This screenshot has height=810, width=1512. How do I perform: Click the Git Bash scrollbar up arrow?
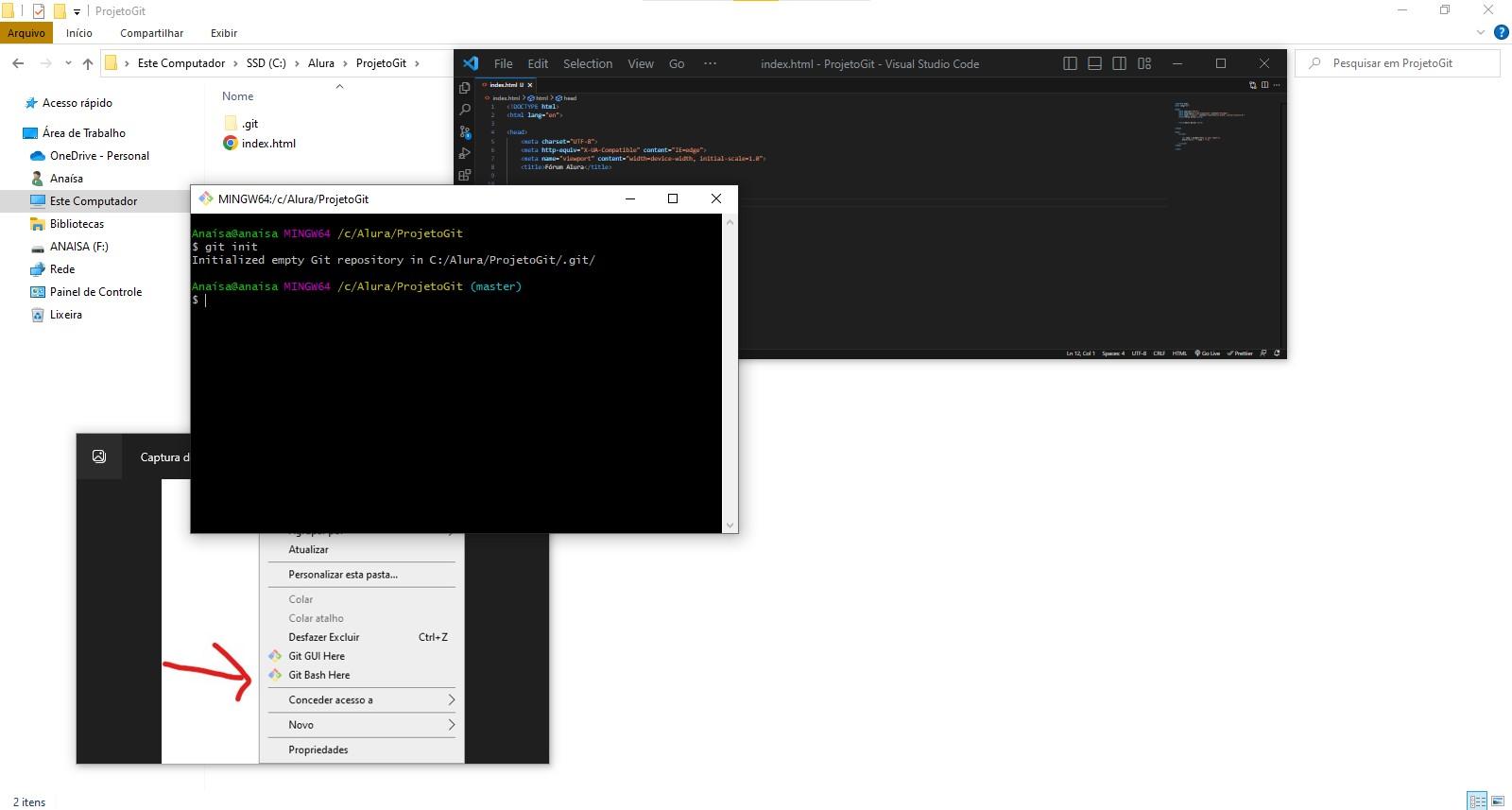730,222
